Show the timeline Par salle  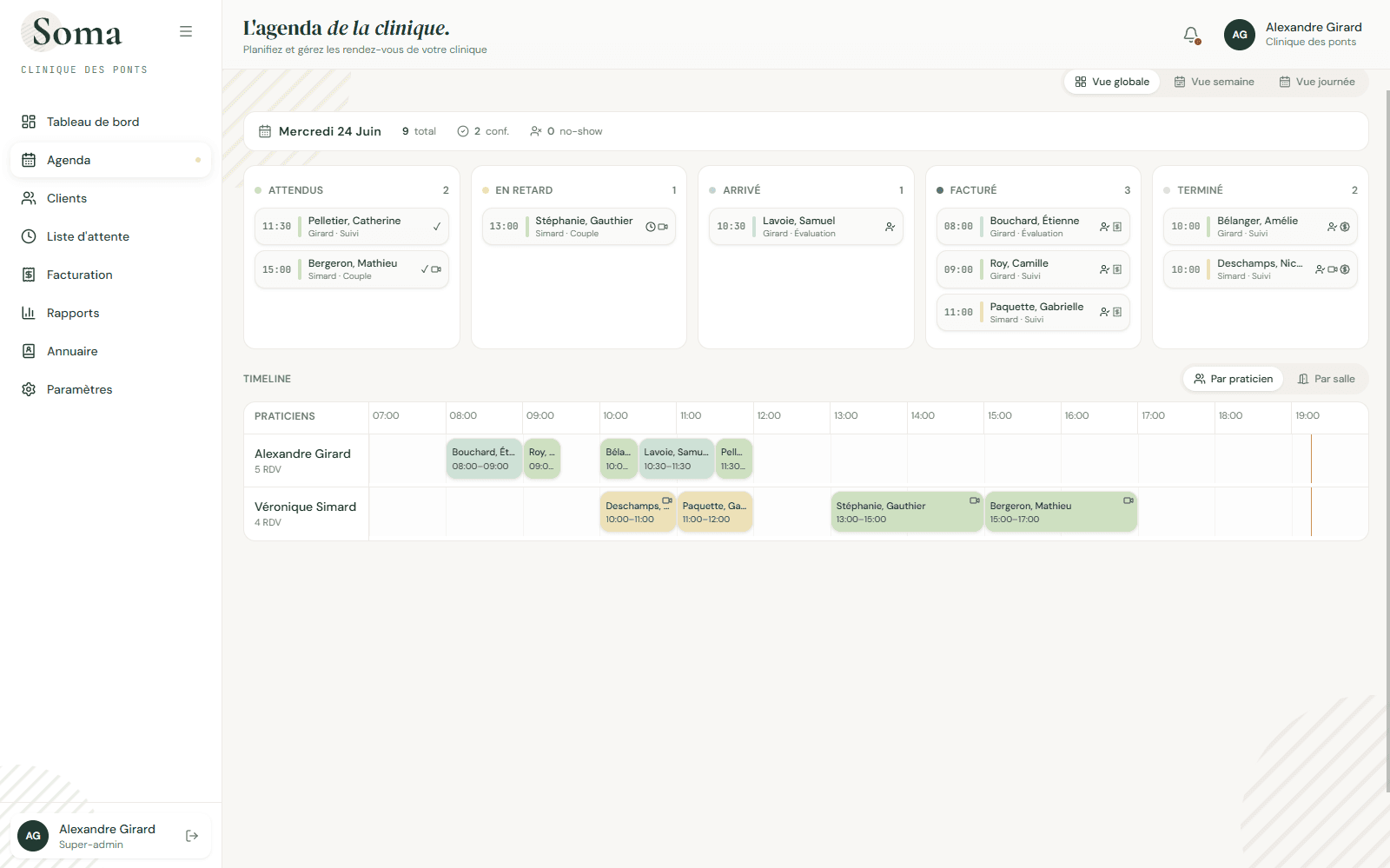click(x=1326, y=379)
